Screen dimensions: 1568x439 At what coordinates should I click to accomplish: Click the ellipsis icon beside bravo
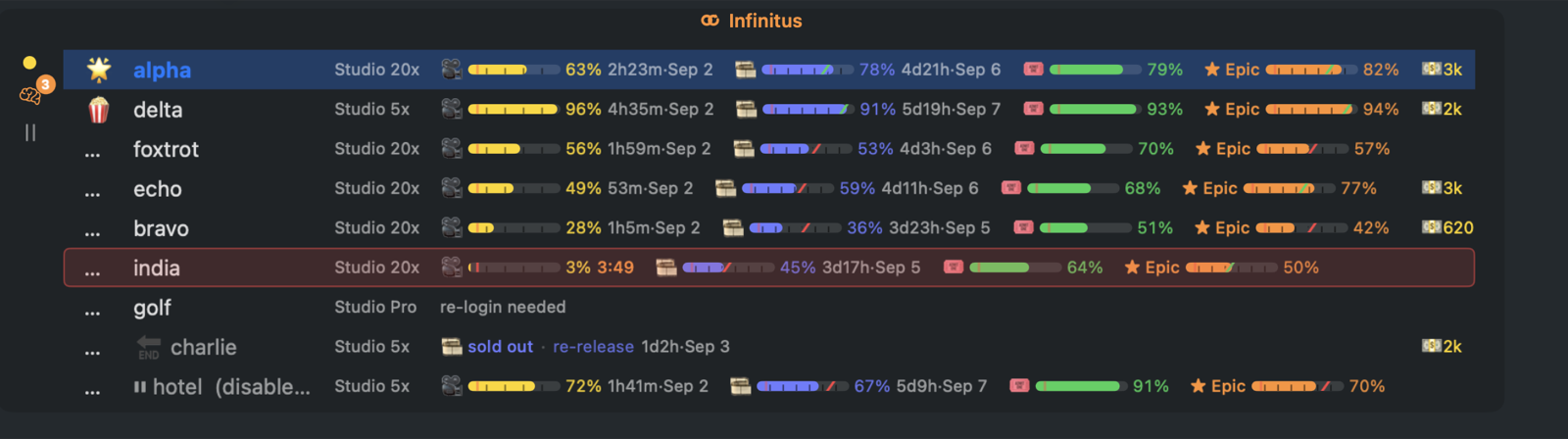click(x=92, y=232)
